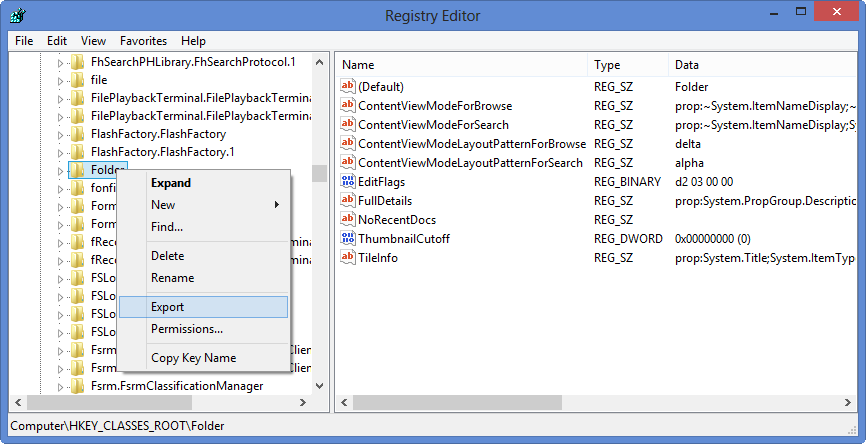Open the Favorites menu
Viewport: 866px width, 444px height.
point(144,41)
